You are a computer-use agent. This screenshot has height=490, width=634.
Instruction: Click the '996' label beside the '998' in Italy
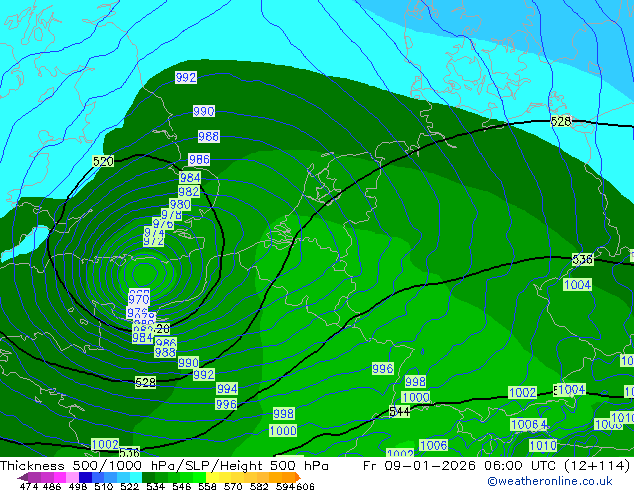[383, 368]
